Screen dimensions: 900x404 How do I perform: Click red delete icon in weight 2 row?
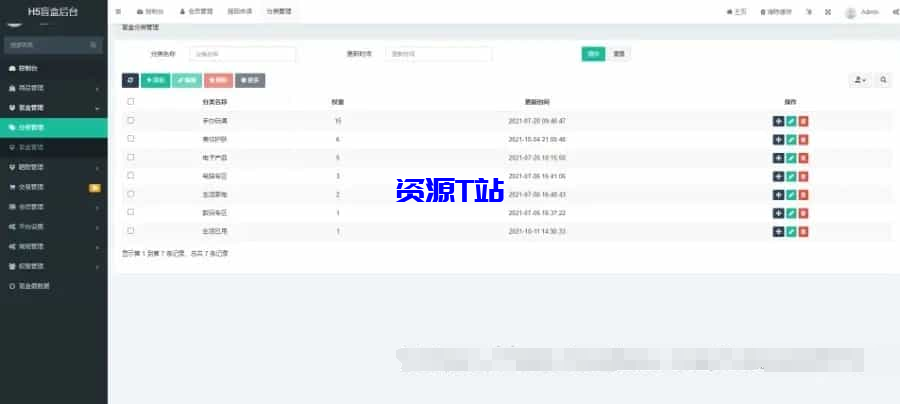804,195
